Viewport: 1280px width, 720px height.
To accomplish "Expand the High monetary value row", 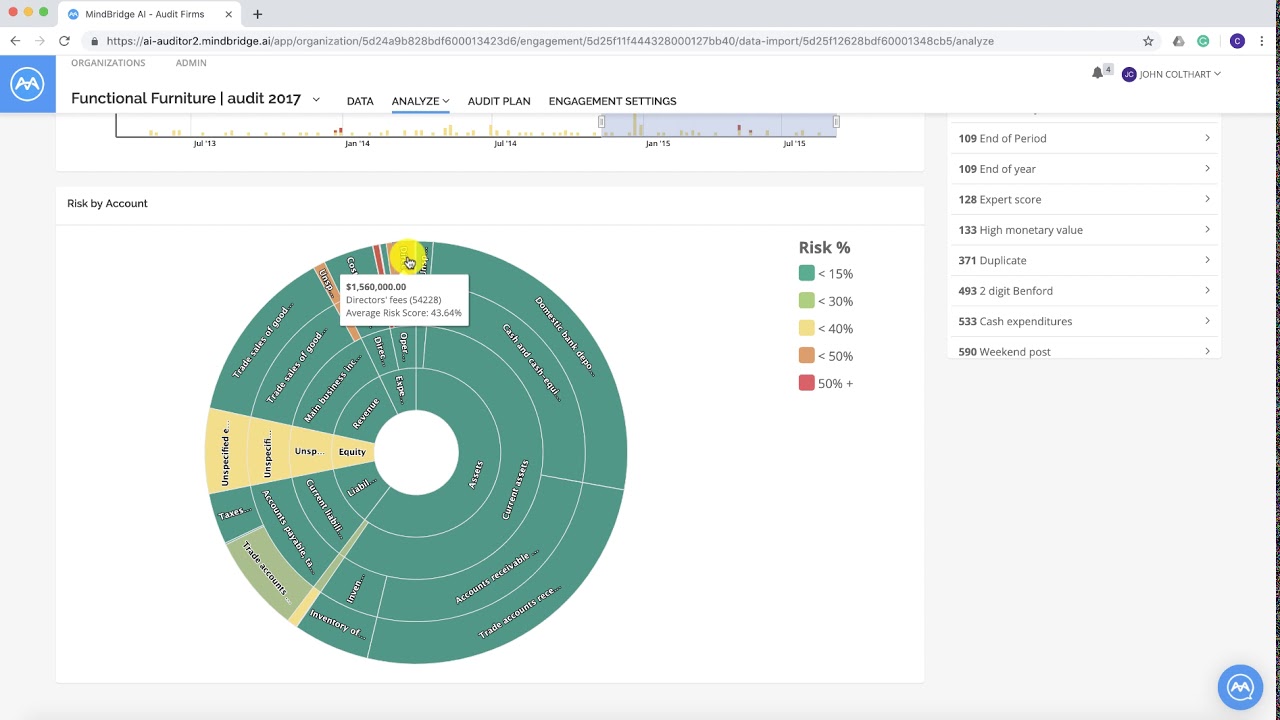I will [1084, 230].
